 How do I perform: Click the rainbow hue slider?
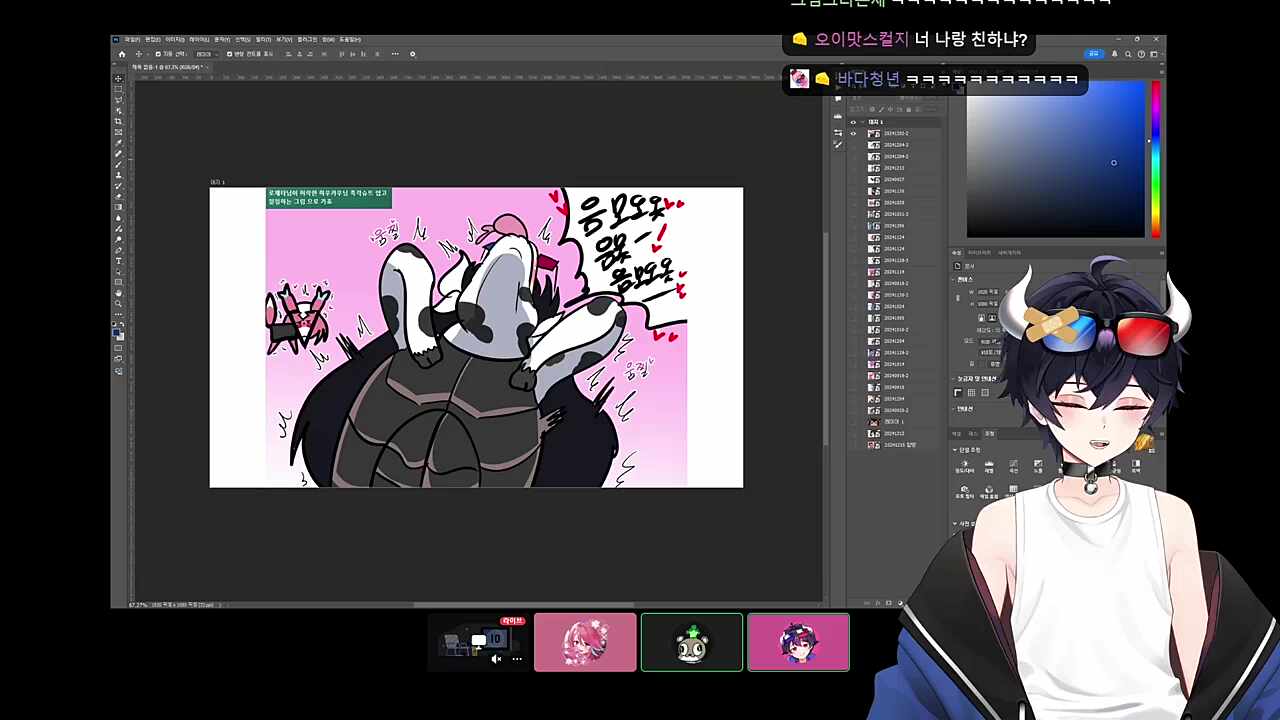click(x=1155, y=160)
